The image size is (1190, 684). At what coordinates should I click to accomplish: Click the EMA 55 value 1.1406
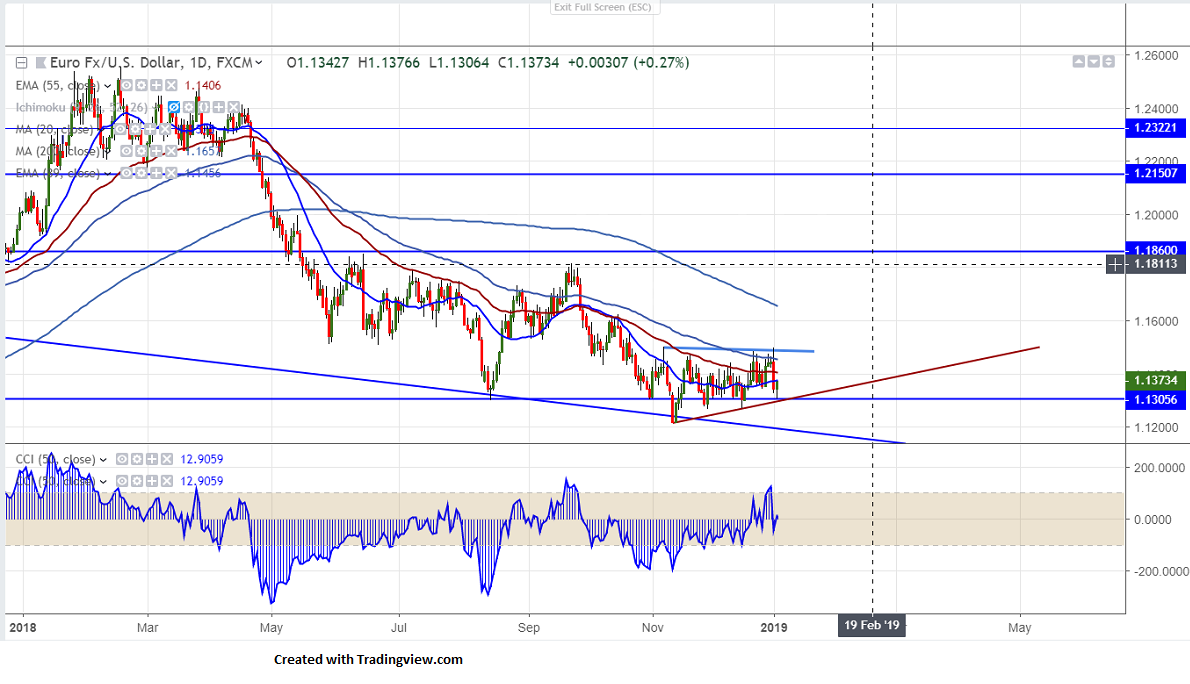[203, 86]
